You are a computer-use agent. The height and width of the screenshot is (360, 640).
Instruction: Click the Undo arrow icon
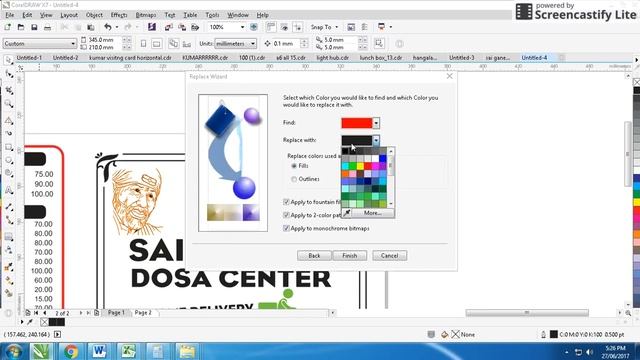point(108,27)
